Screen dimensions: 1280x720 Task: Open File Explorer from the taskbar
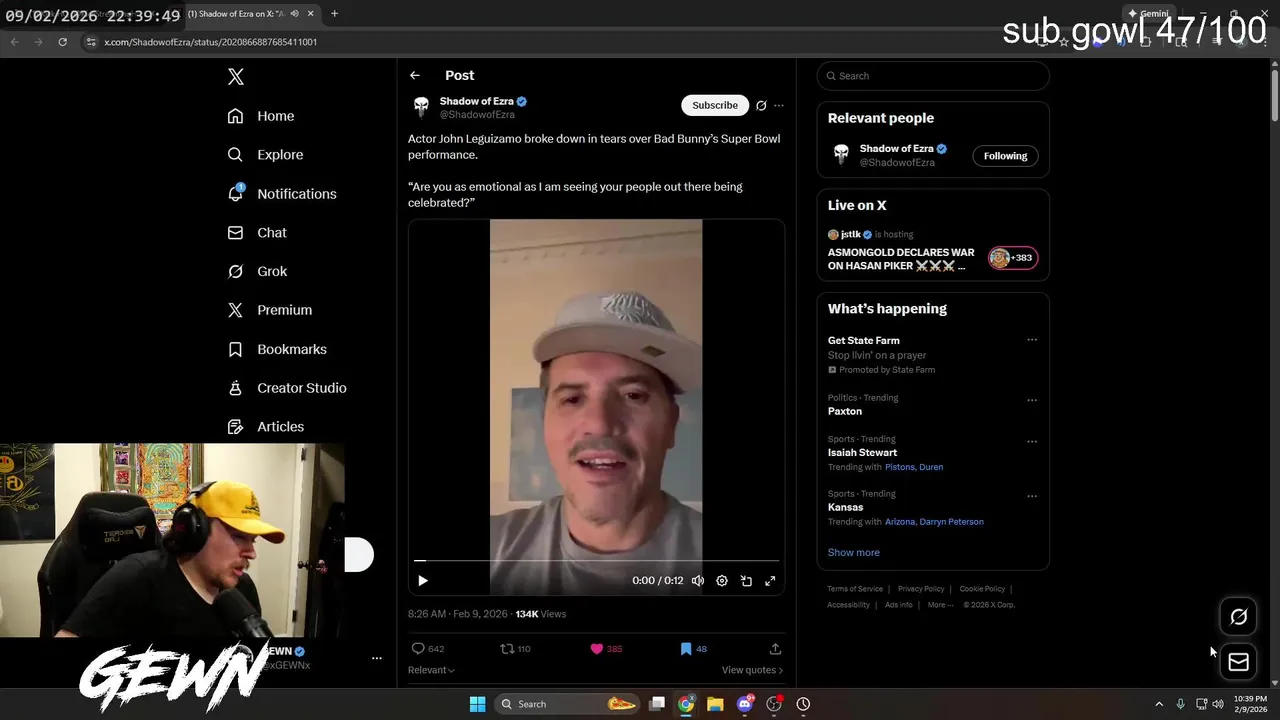[x=715, y=704]
